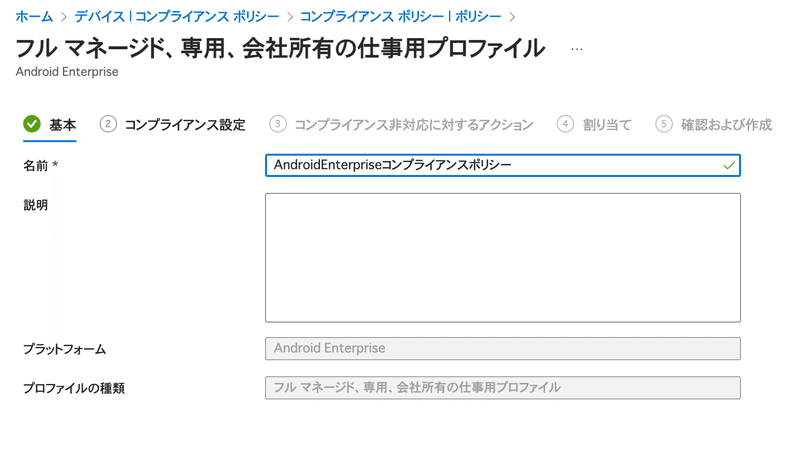Screen dimensions: 800x469
Task: Jump to 確認および作成 step
Action: pos(713,125)
